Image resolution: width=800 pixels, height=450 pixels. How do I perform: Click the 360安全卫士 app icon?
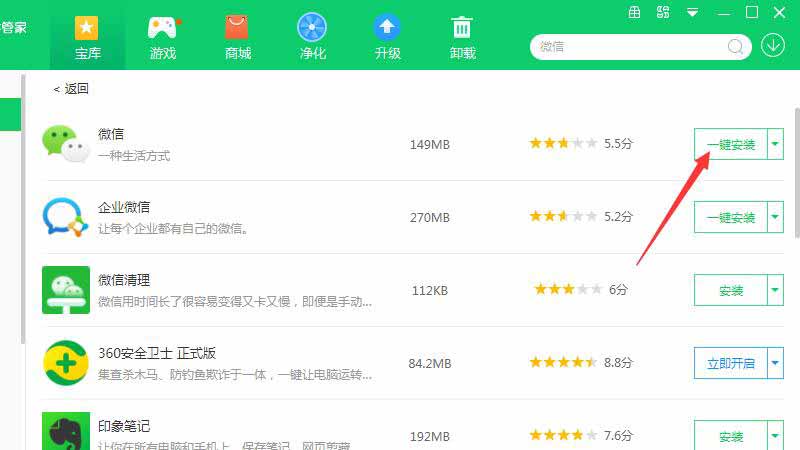point(66,363)
